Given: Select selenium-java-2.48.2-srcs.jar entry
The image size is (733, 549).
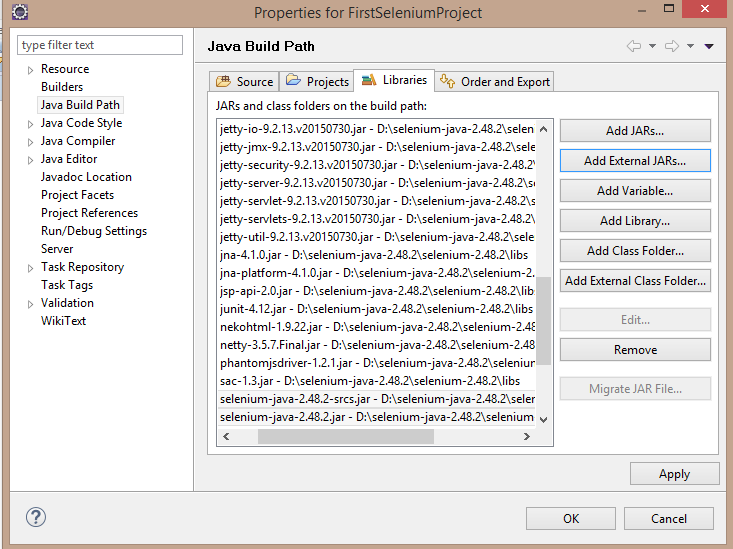Looking at the screenshot, I should (x=377, y=399).
